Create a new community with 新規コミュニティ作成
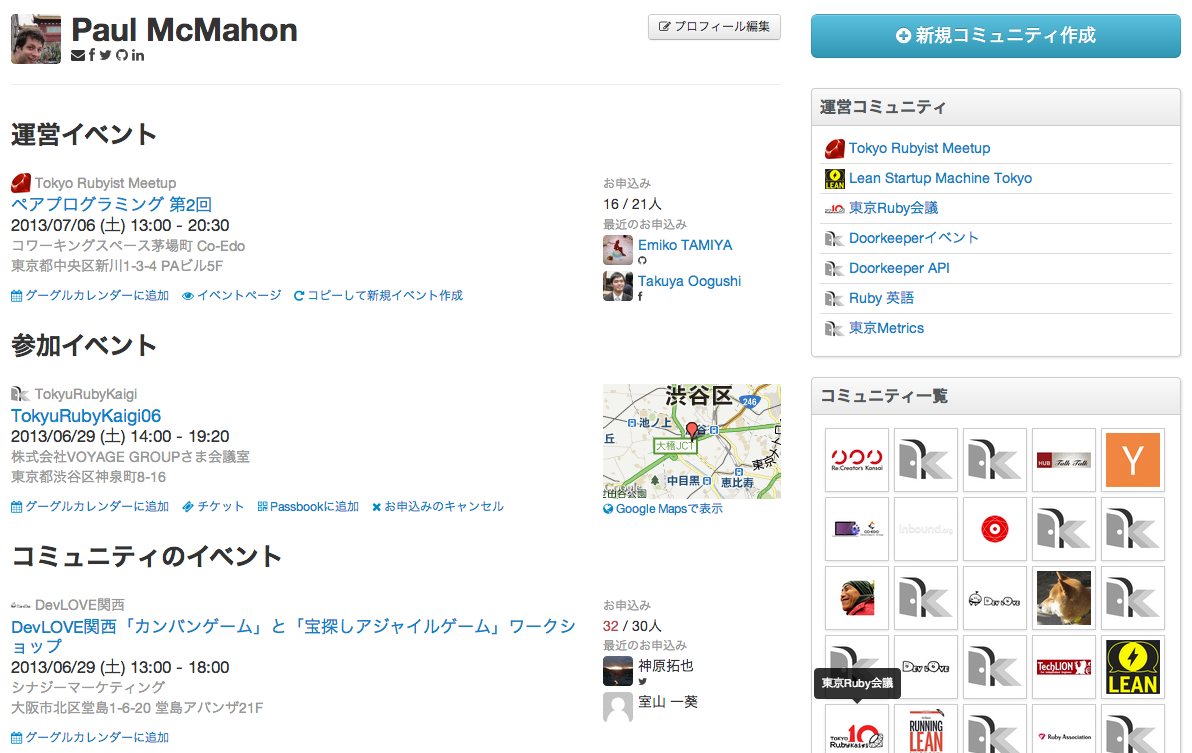Viewport: 1192px width, 753px height. (996, 36)
